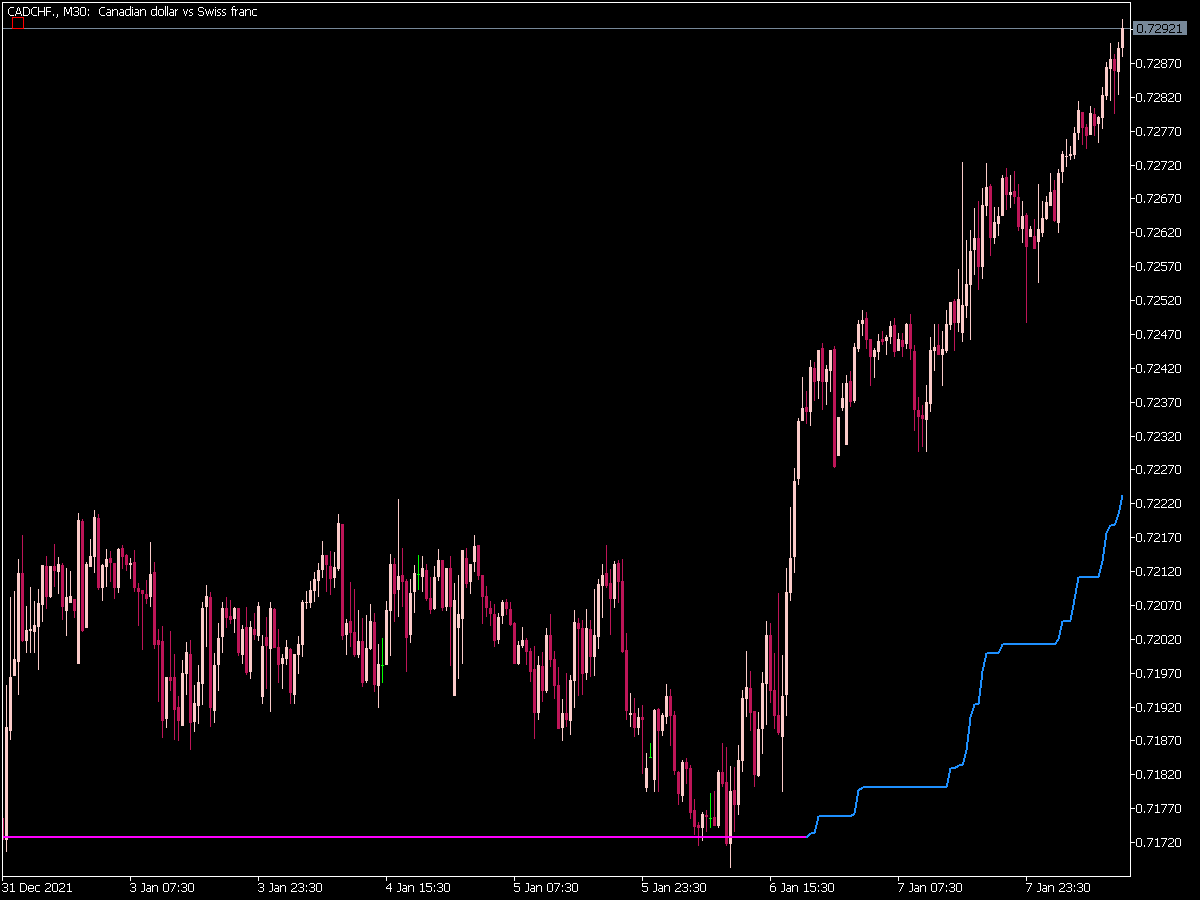Click the 7 Jan 07:30 time axis label
Viewport: 1200px width, 900px height.
pos(930,887)
